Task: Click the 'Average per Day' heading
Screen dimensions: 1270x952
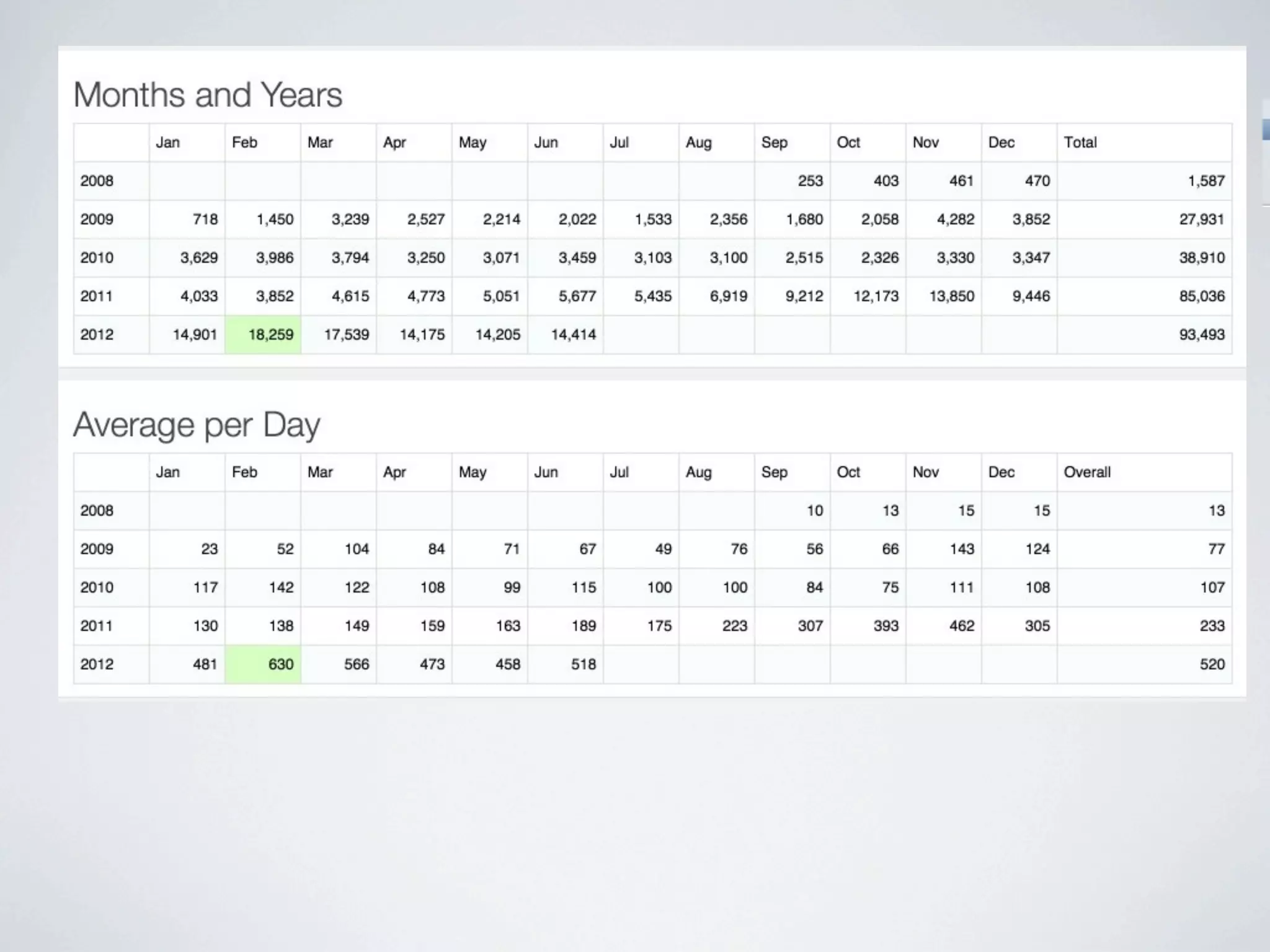Action: click(197, 425)
